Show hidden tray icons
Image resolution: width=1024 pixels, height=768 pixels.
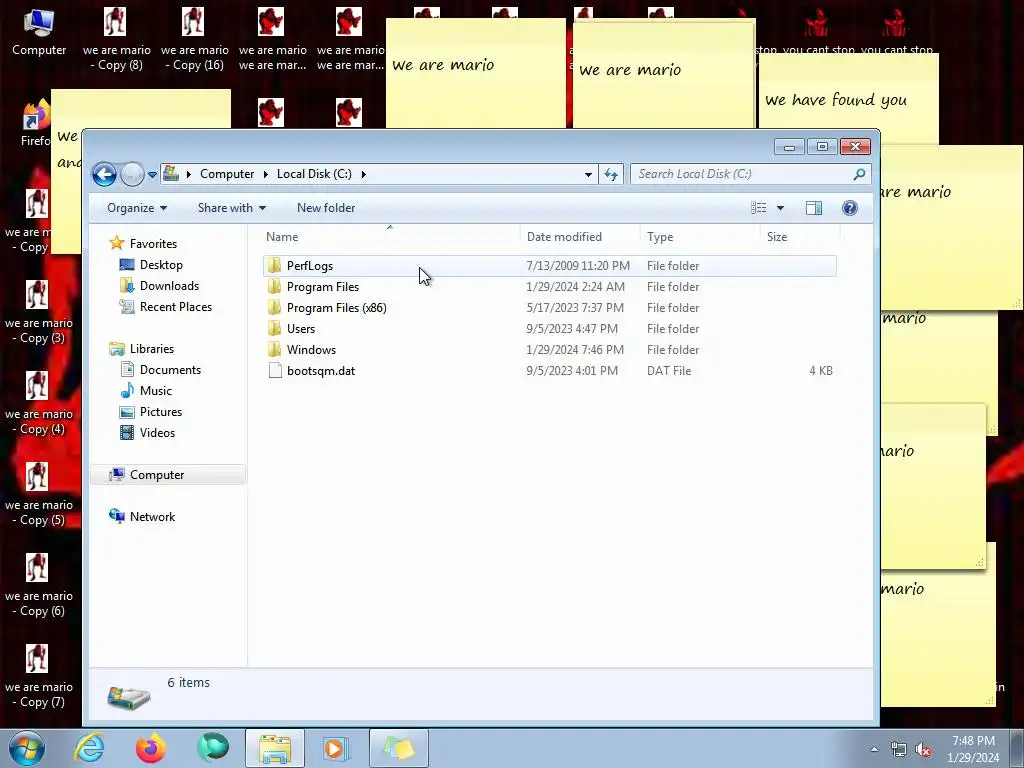tap(874, 749)
